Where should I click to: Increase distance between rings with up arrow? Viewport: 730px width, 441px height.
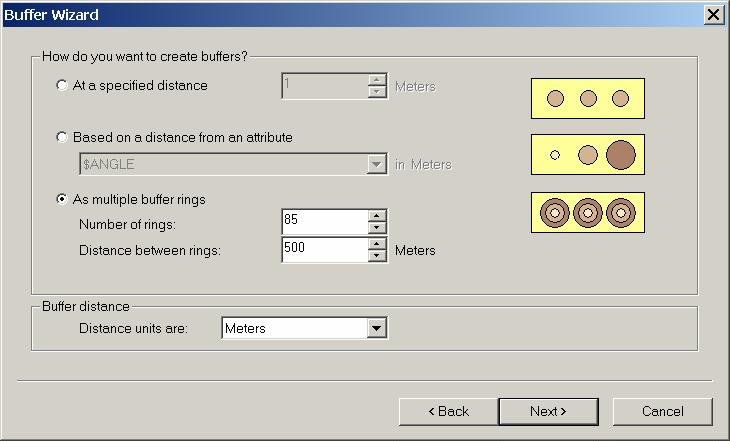coord(377,244)
